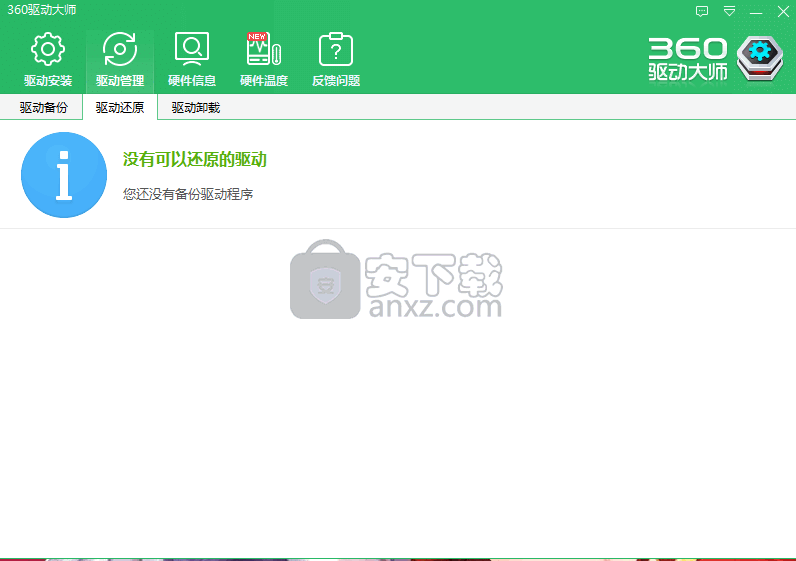The height and width of the screenshot is (561, 796).
Task: Click the 360驱动大师 logo badge
Action: (x=759, y=58)
